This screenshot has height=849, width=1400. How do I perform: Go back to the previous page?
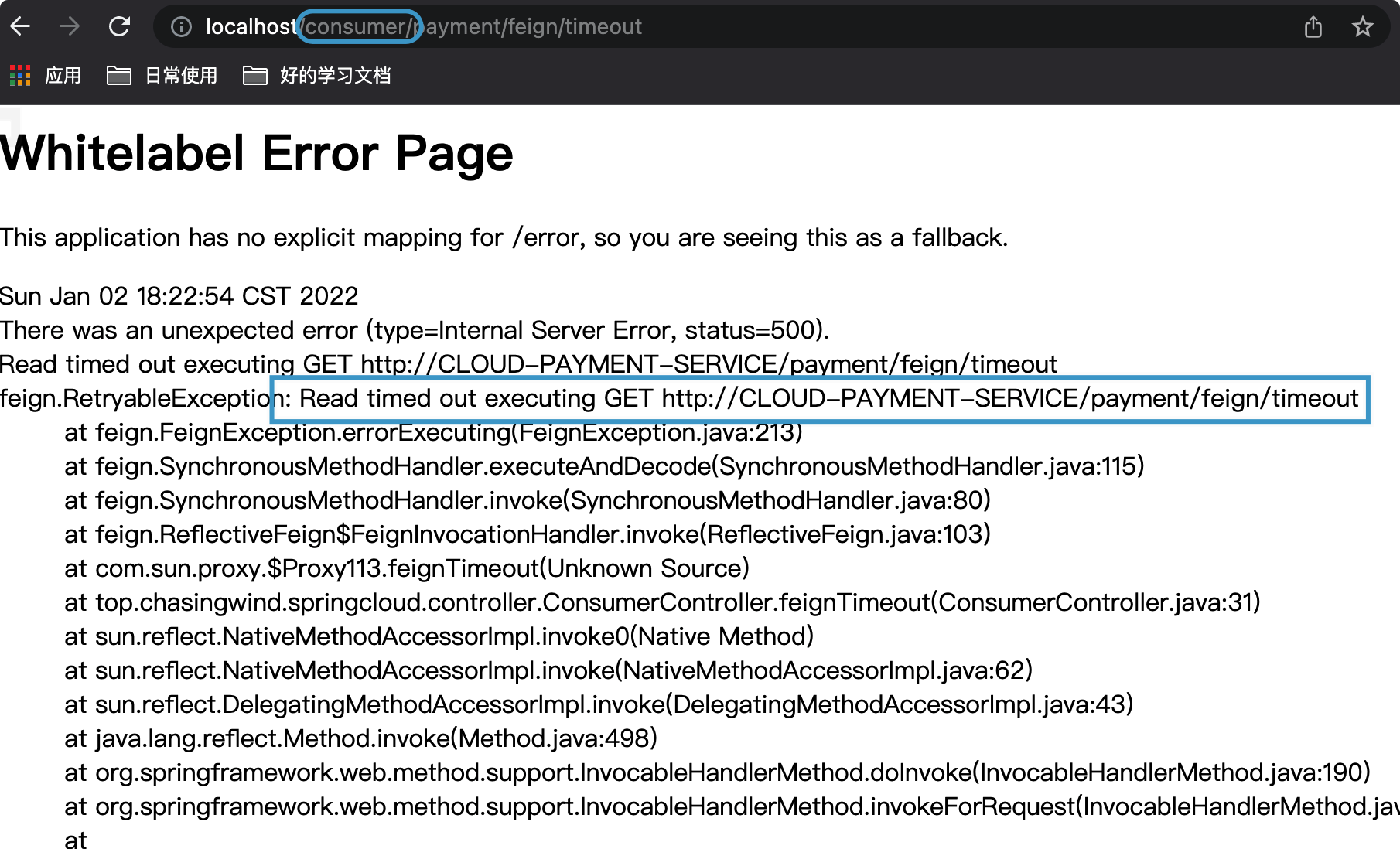point(21,26)
